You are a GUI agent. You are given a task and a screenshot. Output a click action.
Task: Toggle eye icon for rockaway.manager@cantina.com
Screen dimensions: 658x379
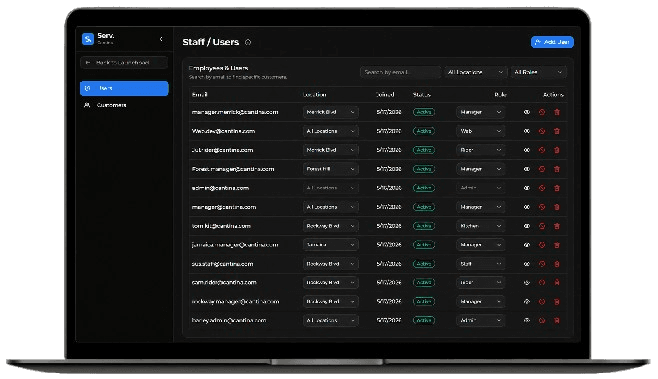(x=527, y=301)
